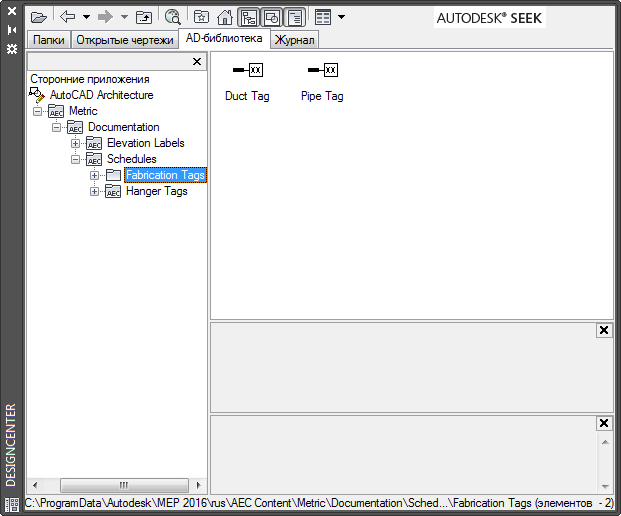This screenshot has width=621, height=516.
Task: Collapse the Schedules node
Action: (75, 159)
